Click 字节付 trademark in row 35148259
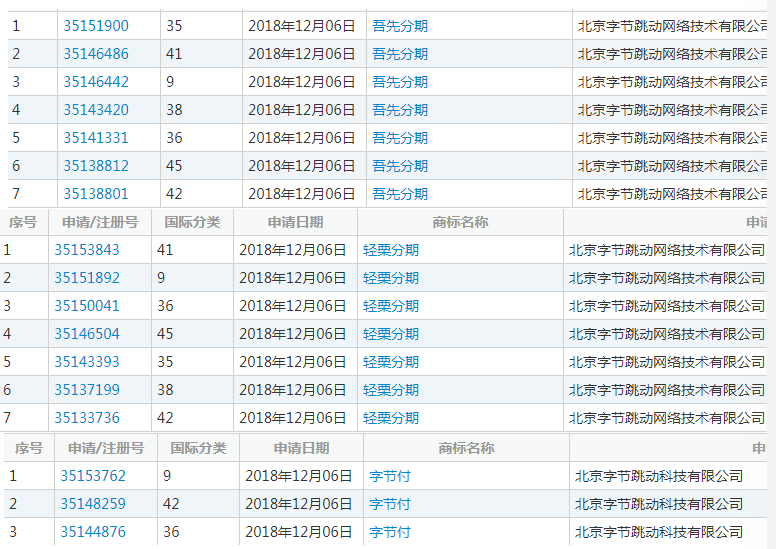 390,504
